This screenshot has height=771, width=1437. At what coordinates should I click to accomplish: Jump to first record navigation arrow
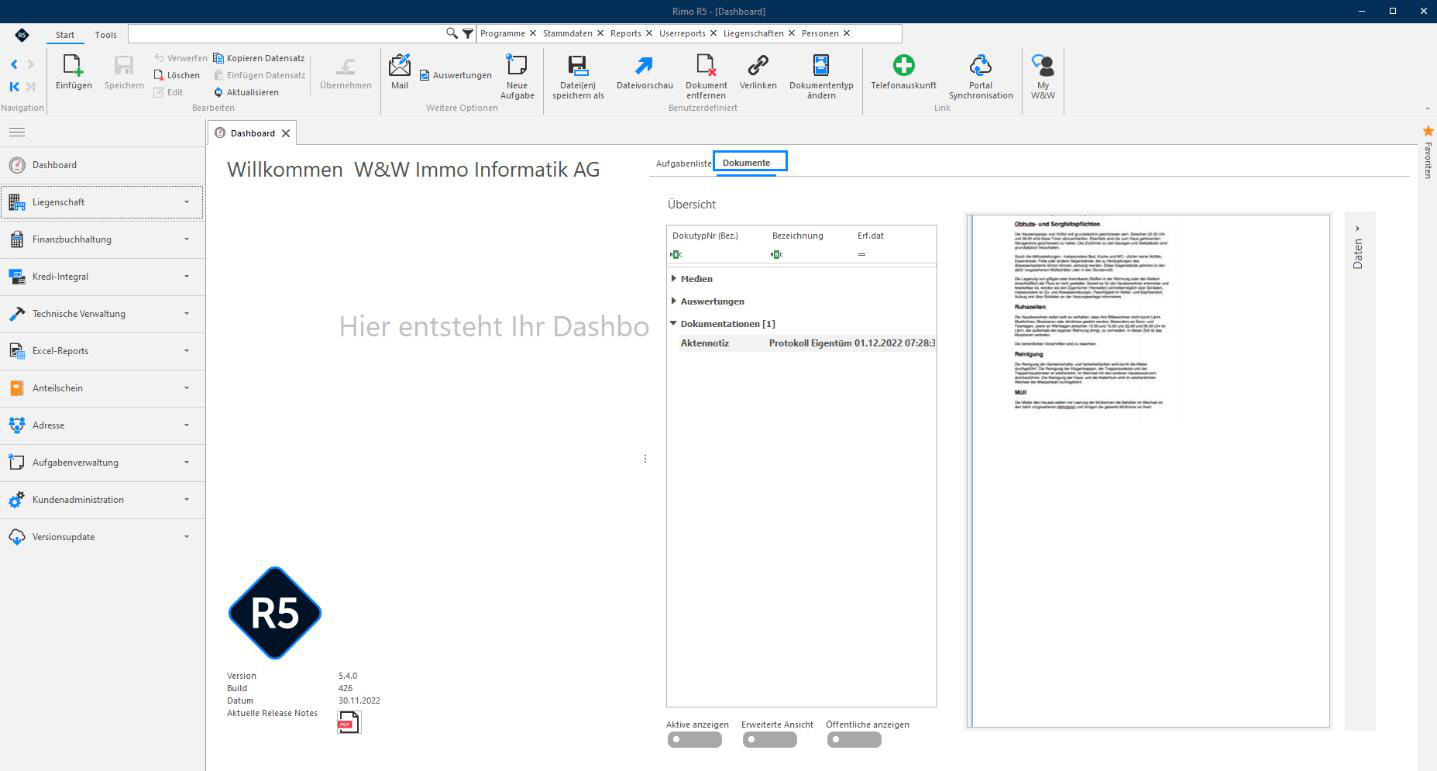click(13, 86)
